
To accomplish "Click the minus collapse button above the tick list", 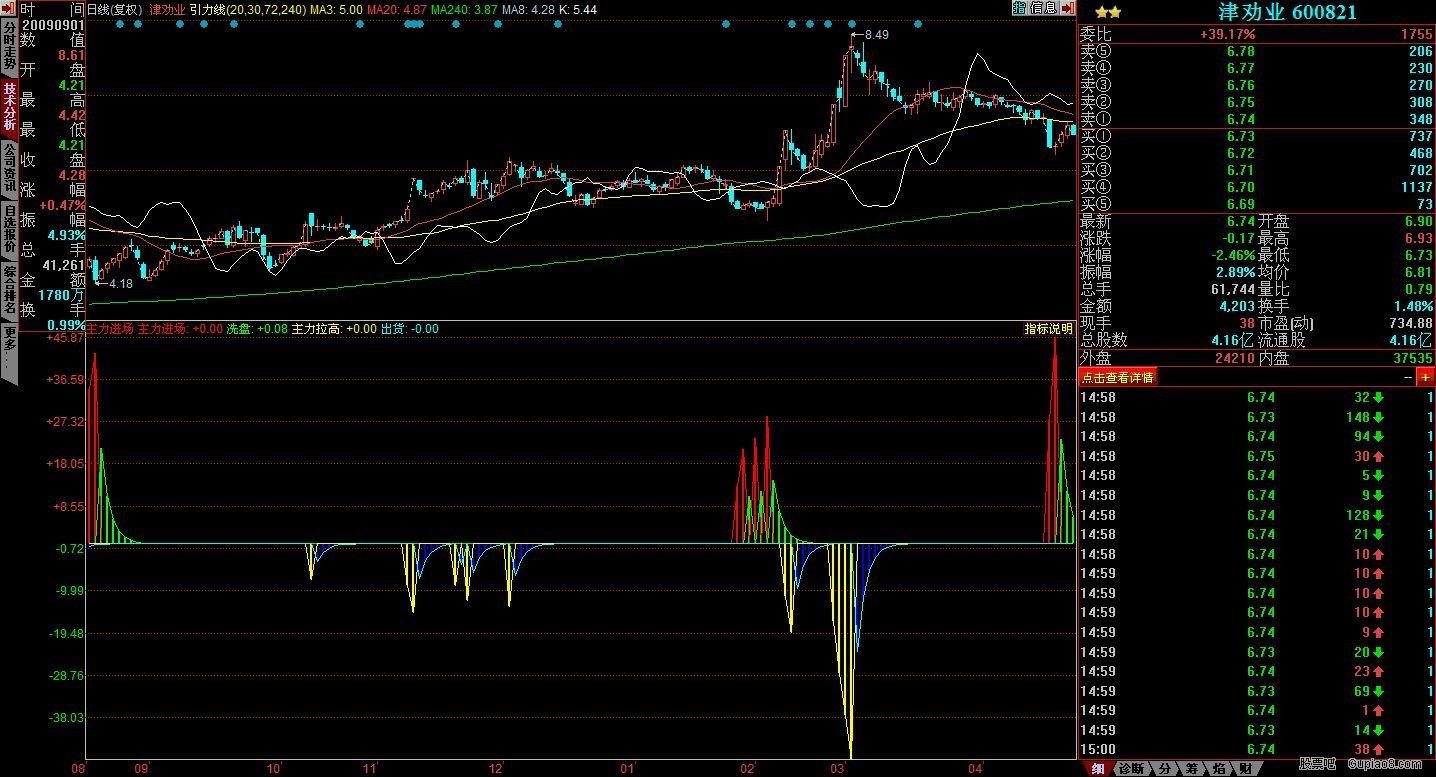I will tap(1408, 377).
